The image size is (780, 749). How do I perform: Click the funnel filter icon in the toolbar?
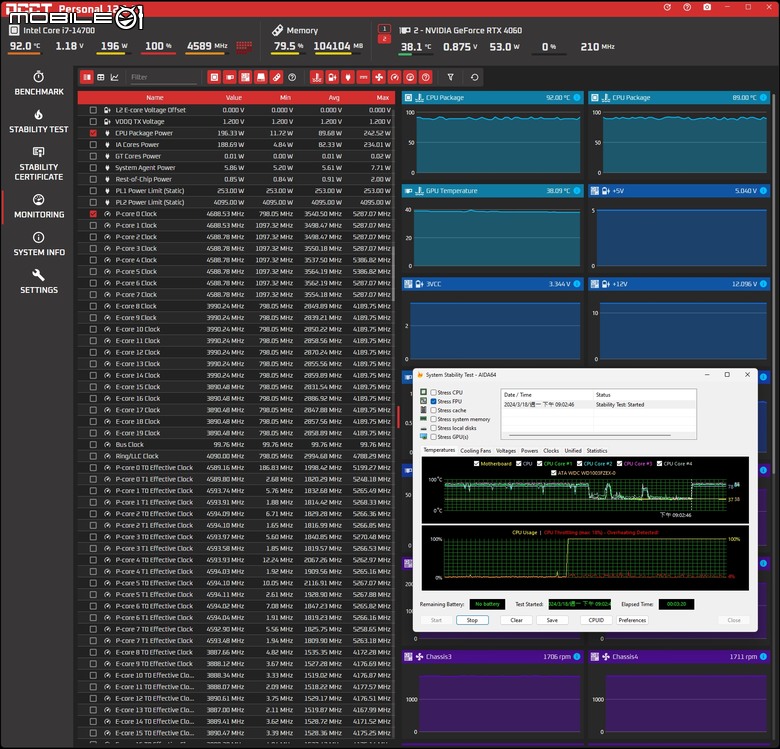[x=450, y=77]
